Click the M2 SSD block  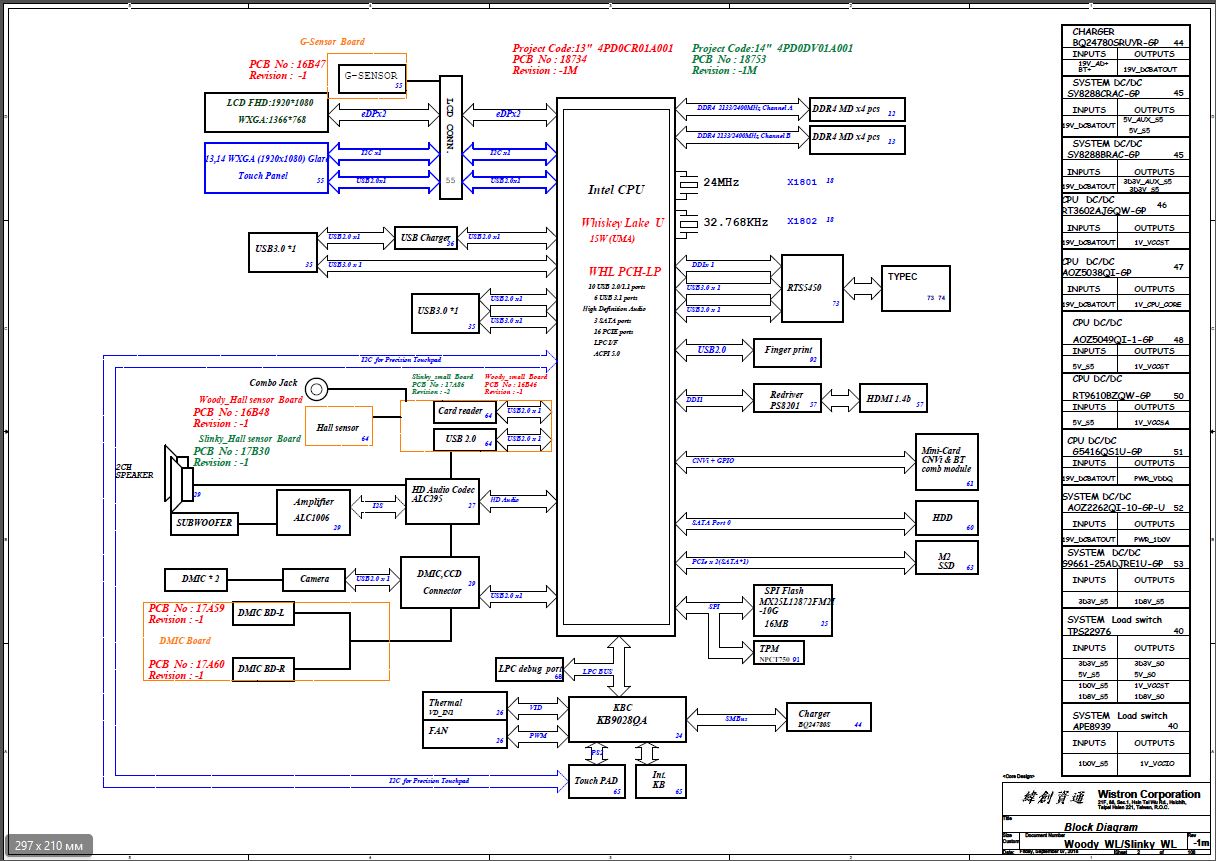click(x=946, y=558)
